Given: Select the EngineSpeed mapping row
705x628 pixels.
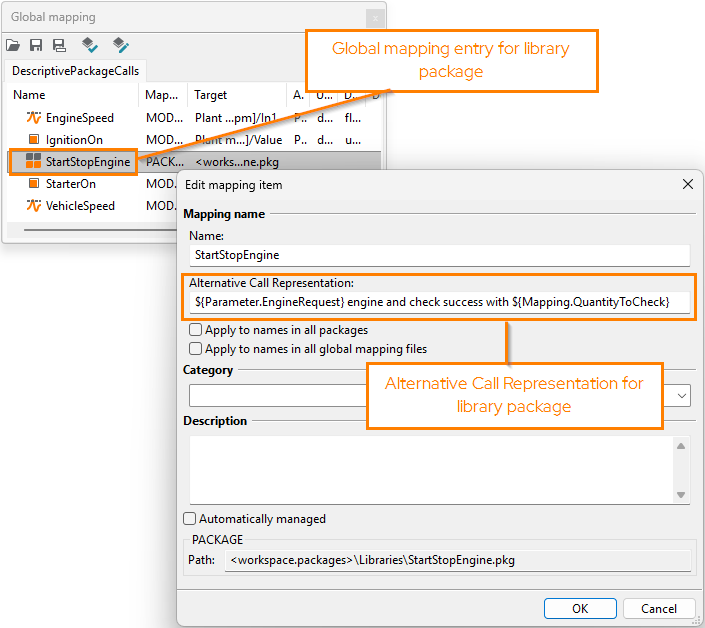Looking at the screenshot, I should [x=194, y=118].
